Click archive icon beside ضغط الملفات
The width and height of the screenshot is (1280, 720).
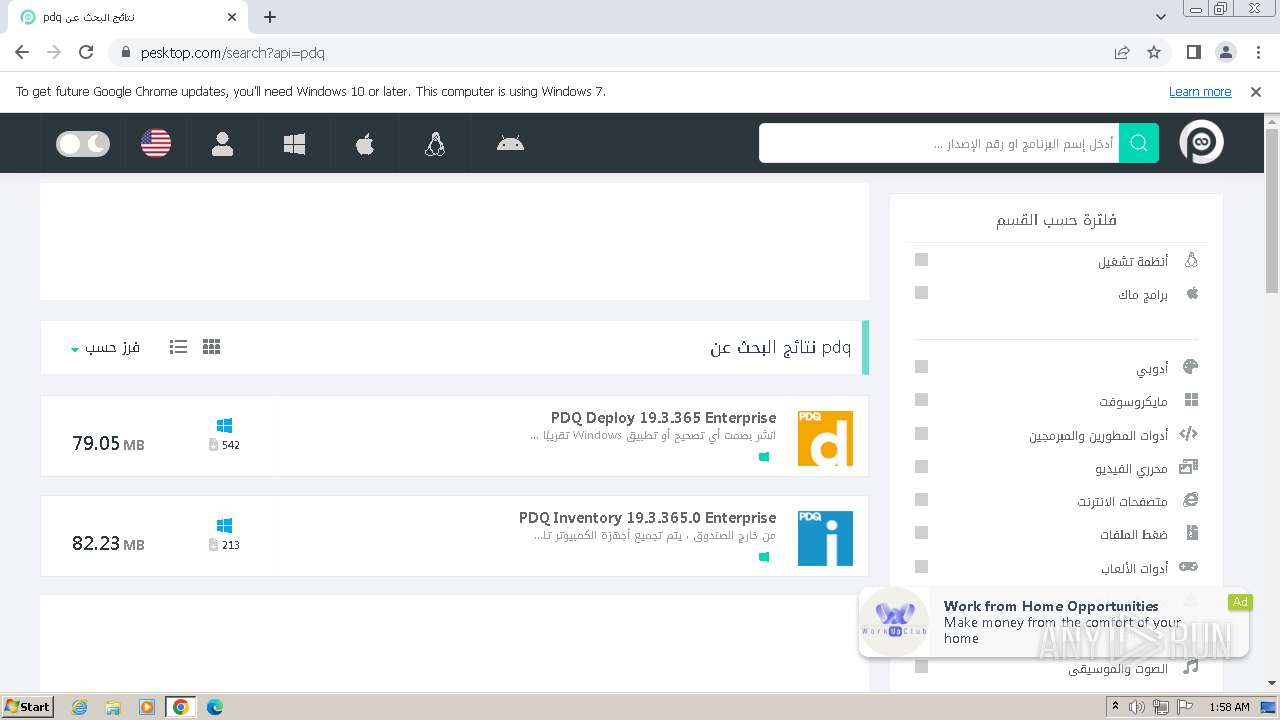coord(1191,533)
